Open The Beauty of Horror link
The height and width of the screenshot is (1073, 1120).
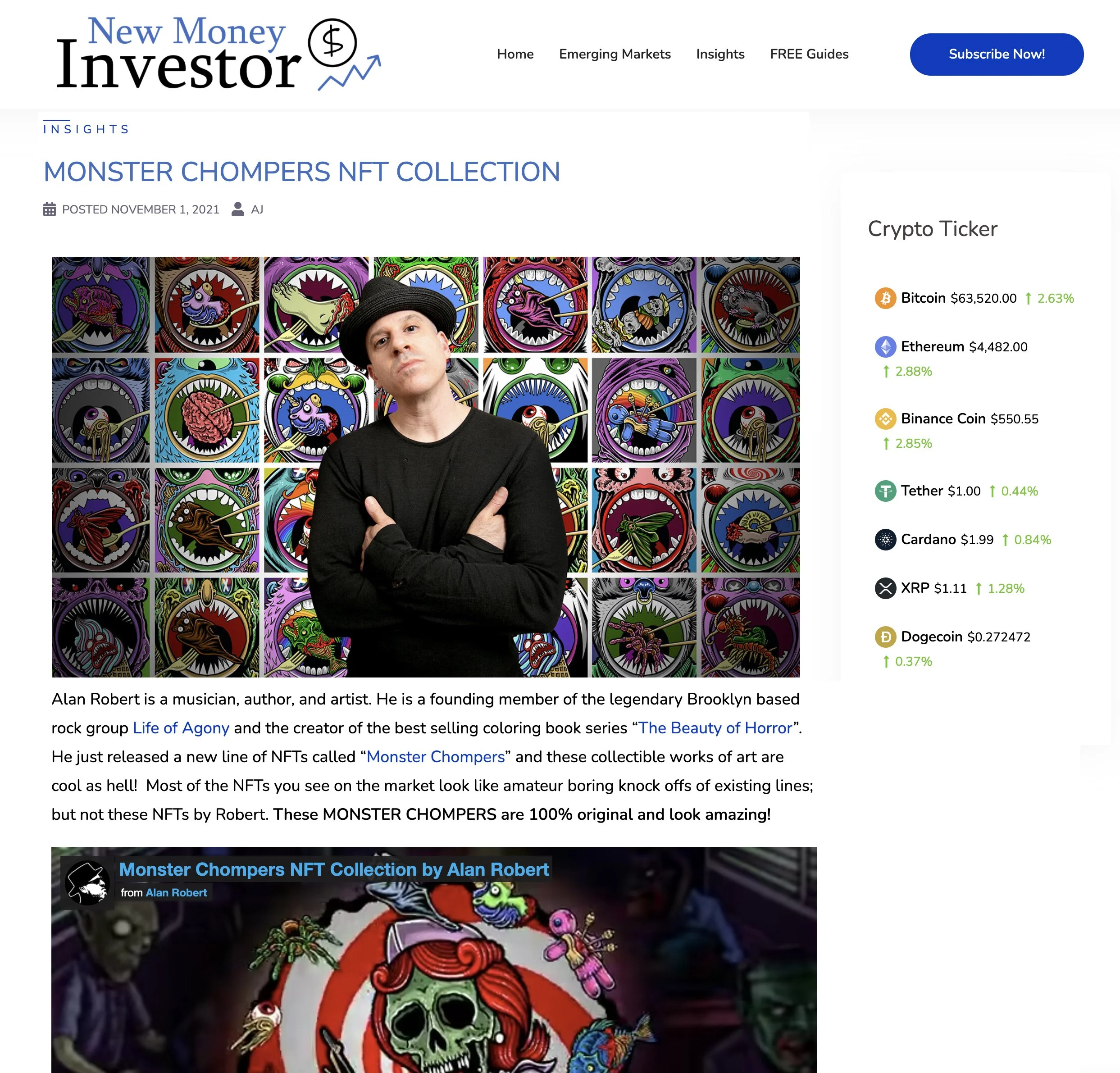click(x=715, y=727)
